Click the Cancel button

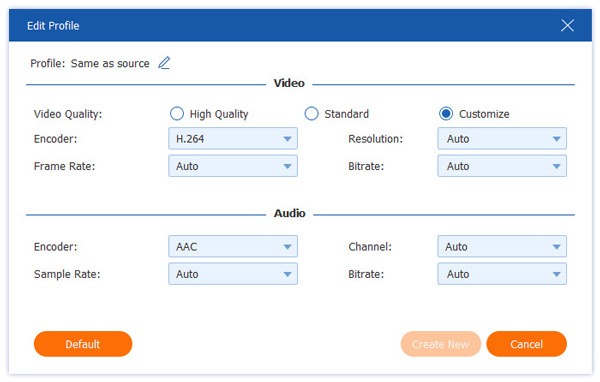(527, 344)
